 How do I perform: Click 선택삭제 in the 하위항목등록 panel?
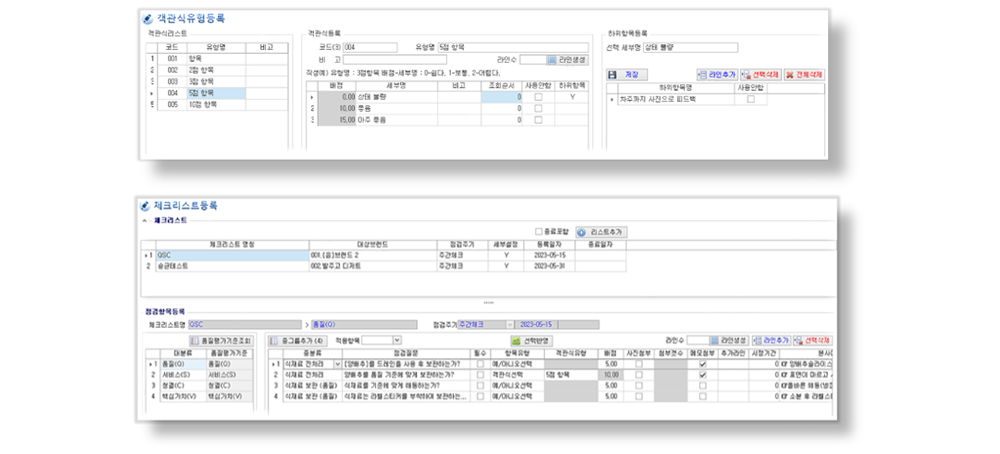[760, 75]
